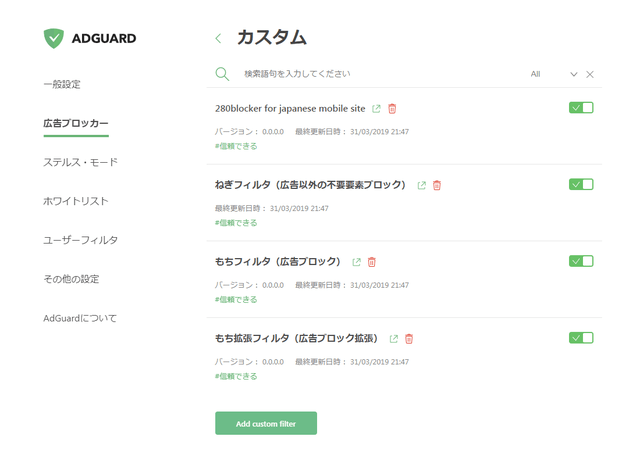Open the もち拡張フィルタ external link icon
This screenshot has width=640, height=465.
393,339
